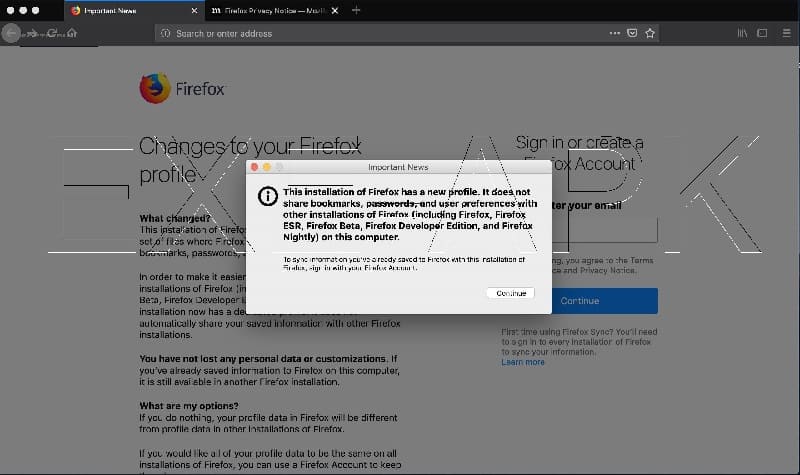This screenshot has height=475, width=800.
Task: Click the Back arrow button
Action: (11, 34)
